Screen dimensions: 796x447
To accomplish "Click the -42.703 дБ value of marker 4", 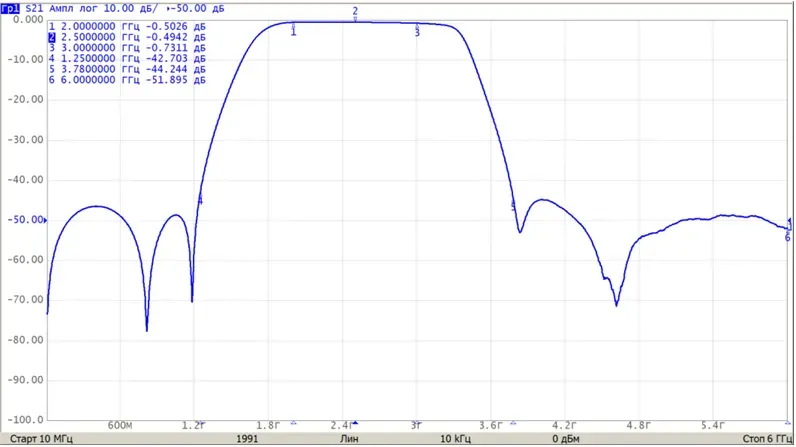I will point(175,58).
